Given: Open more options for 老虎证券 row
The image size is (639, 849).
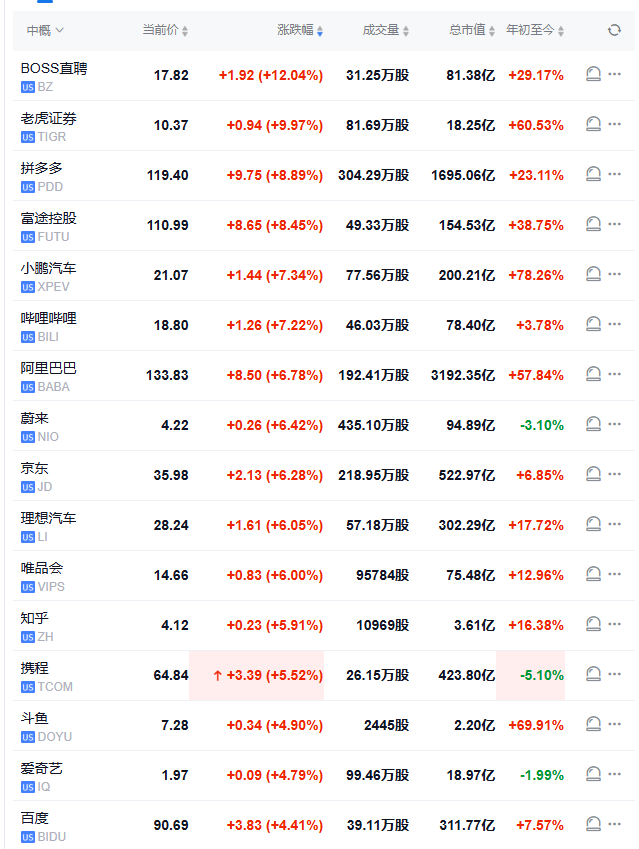Looking at the screenshot, I should [615, 125].
